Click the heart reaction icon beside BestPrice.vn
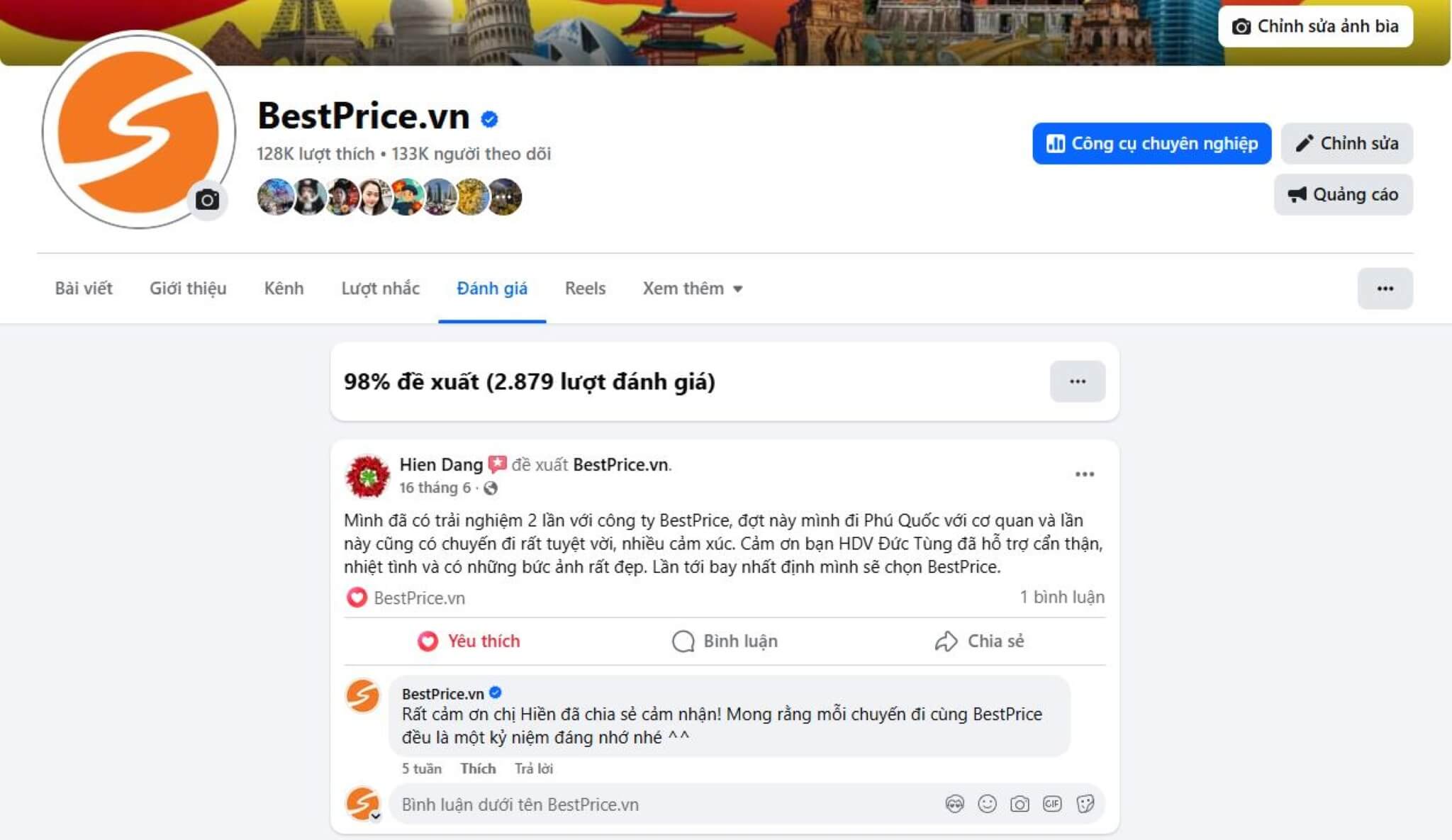 [x=357, y=598]
